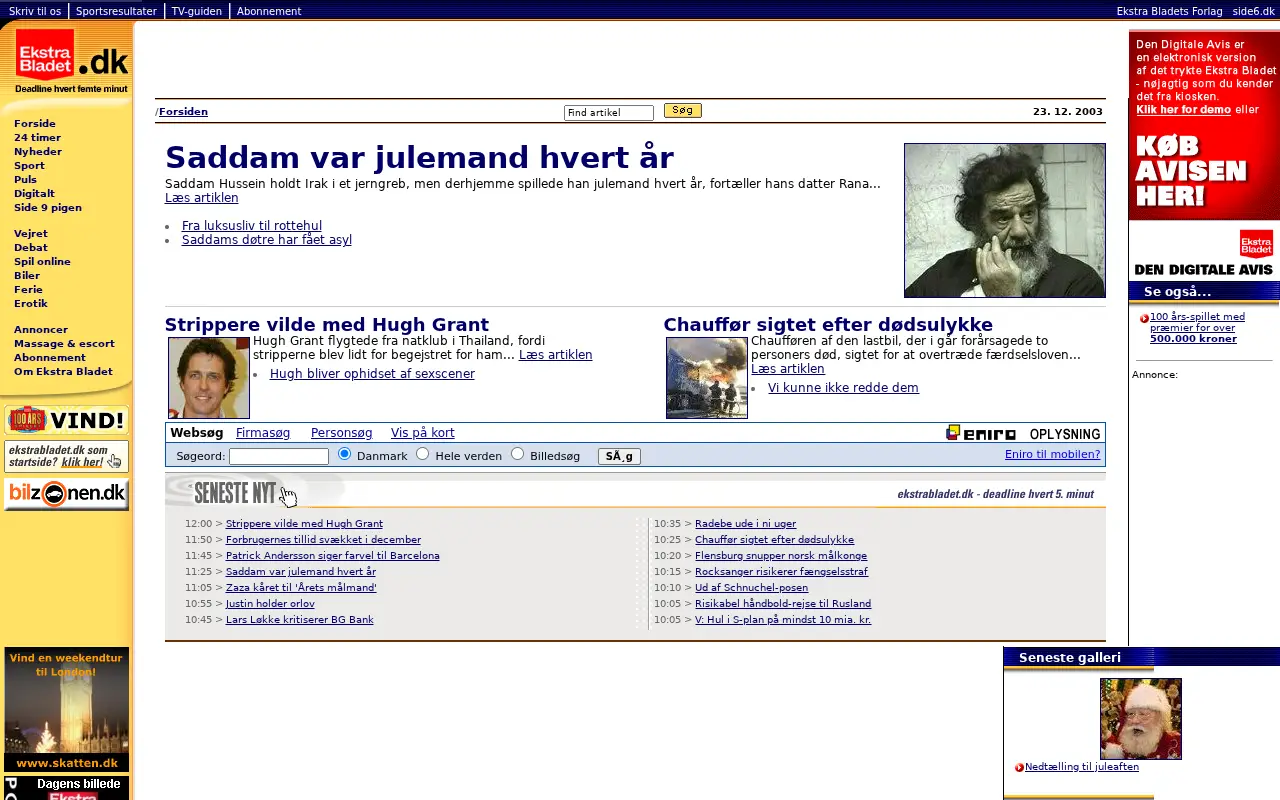Select the Billedsøg radio button

click(x=517, y=454)
